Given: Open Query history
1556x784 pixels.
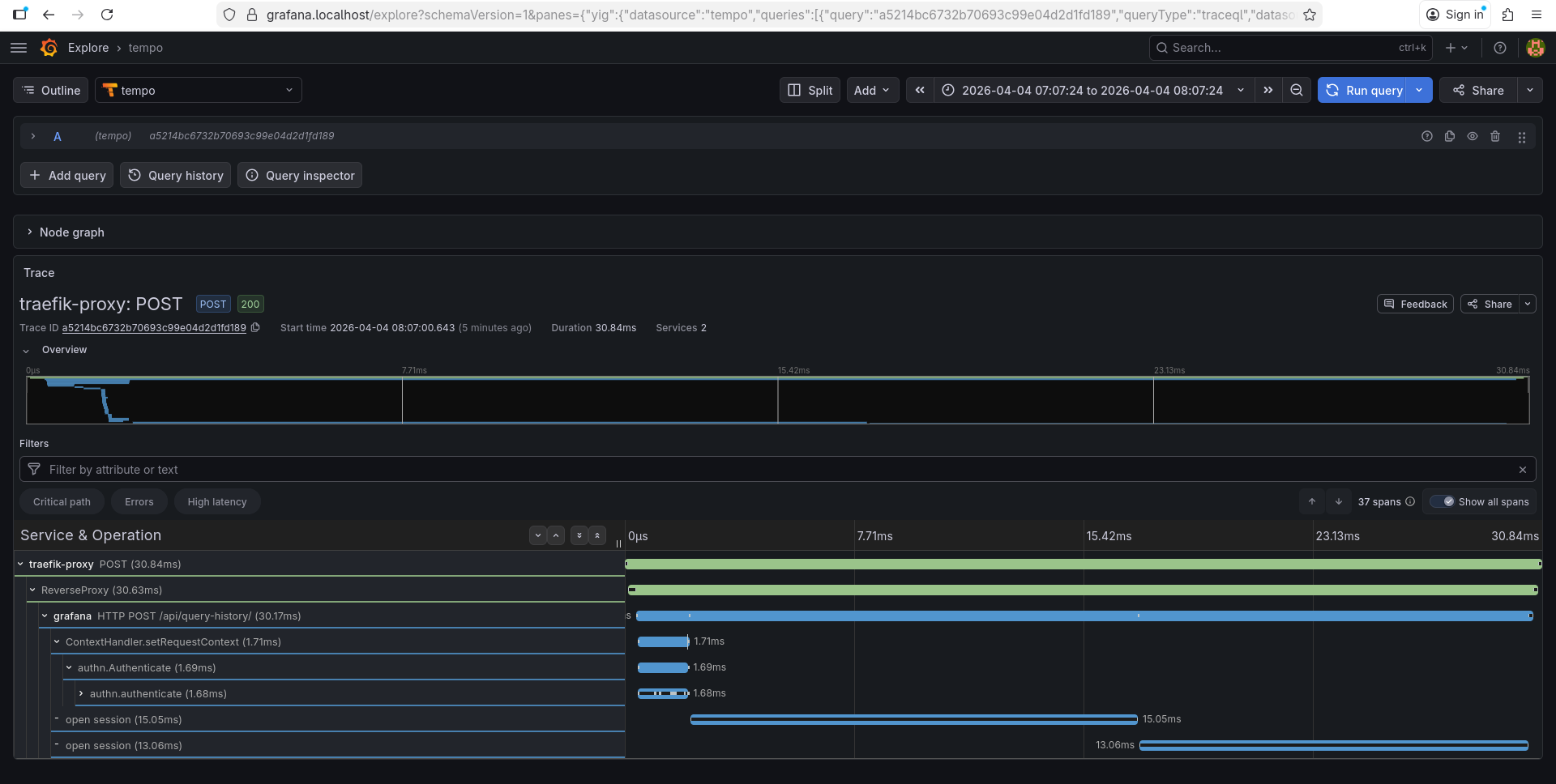Looking at the screenshot, I should (176, 175).
